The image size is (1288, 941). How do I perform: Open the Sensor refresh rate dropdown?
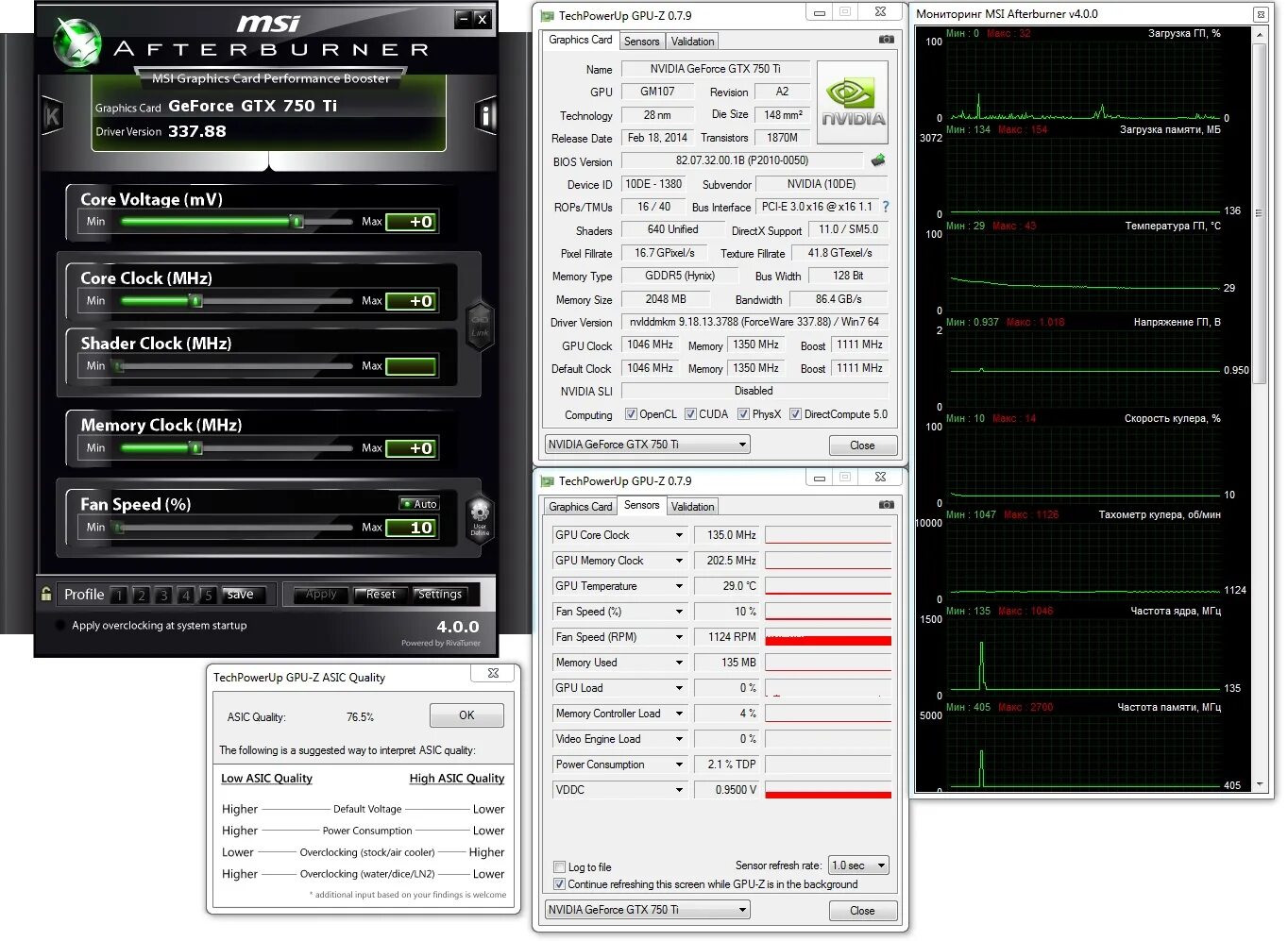point(858,865)
